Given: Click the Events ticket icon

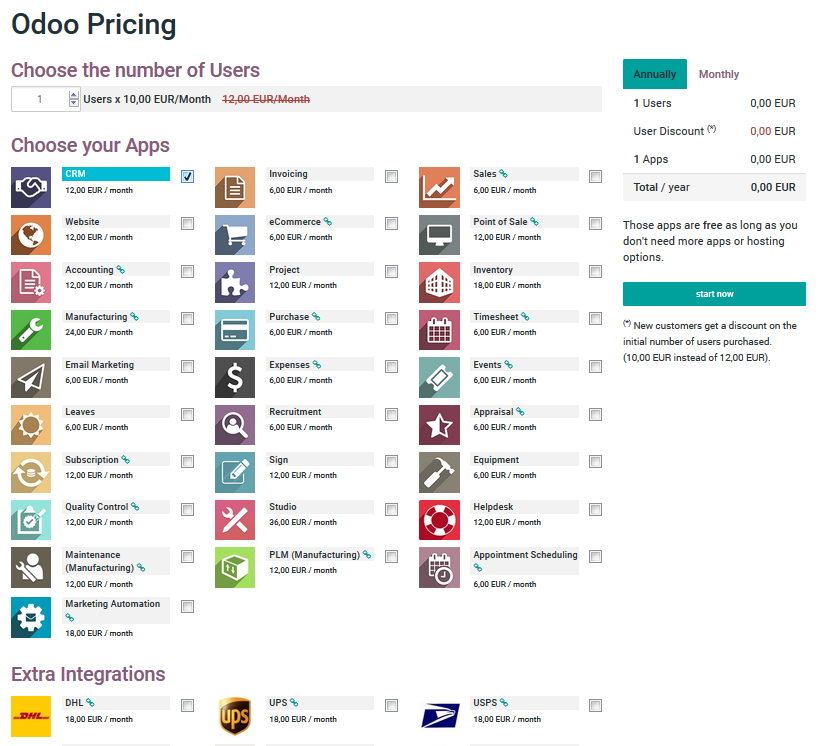Looking at the screenshot, I should [439, 377].
